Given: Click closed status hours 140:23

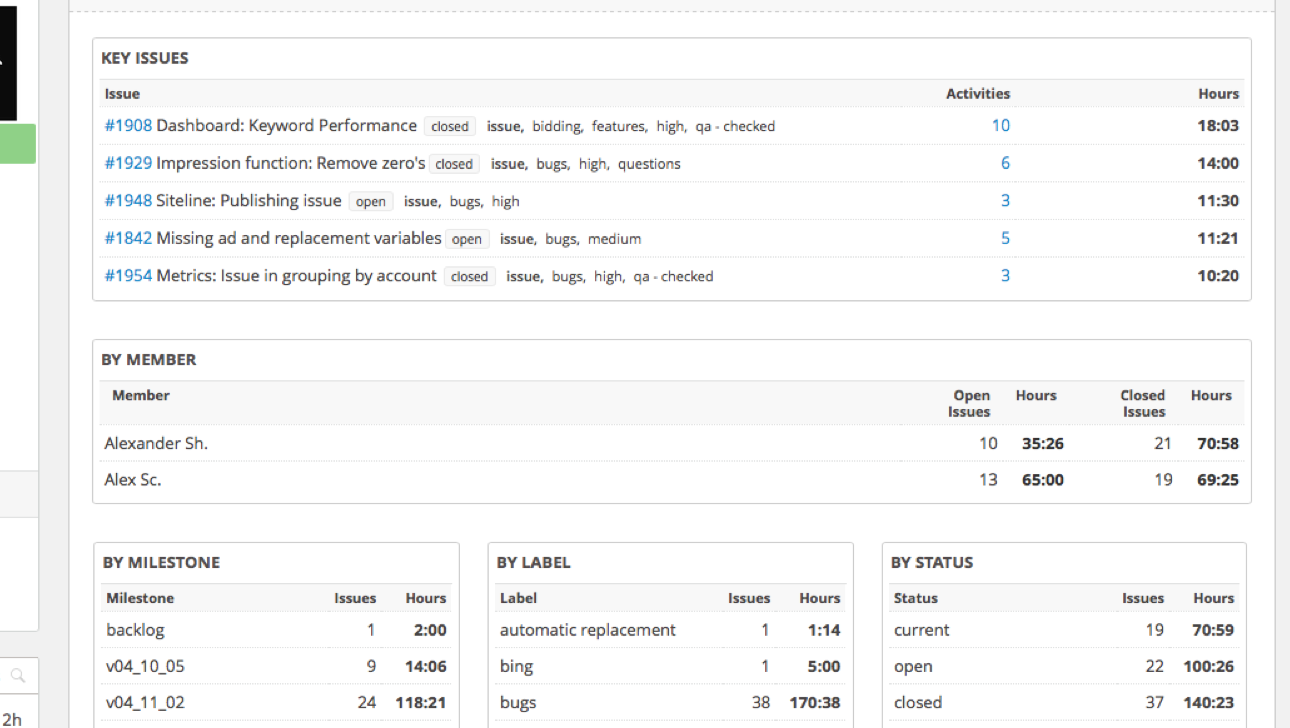Looking at the screenshot, I should [x=1209, y=702].
